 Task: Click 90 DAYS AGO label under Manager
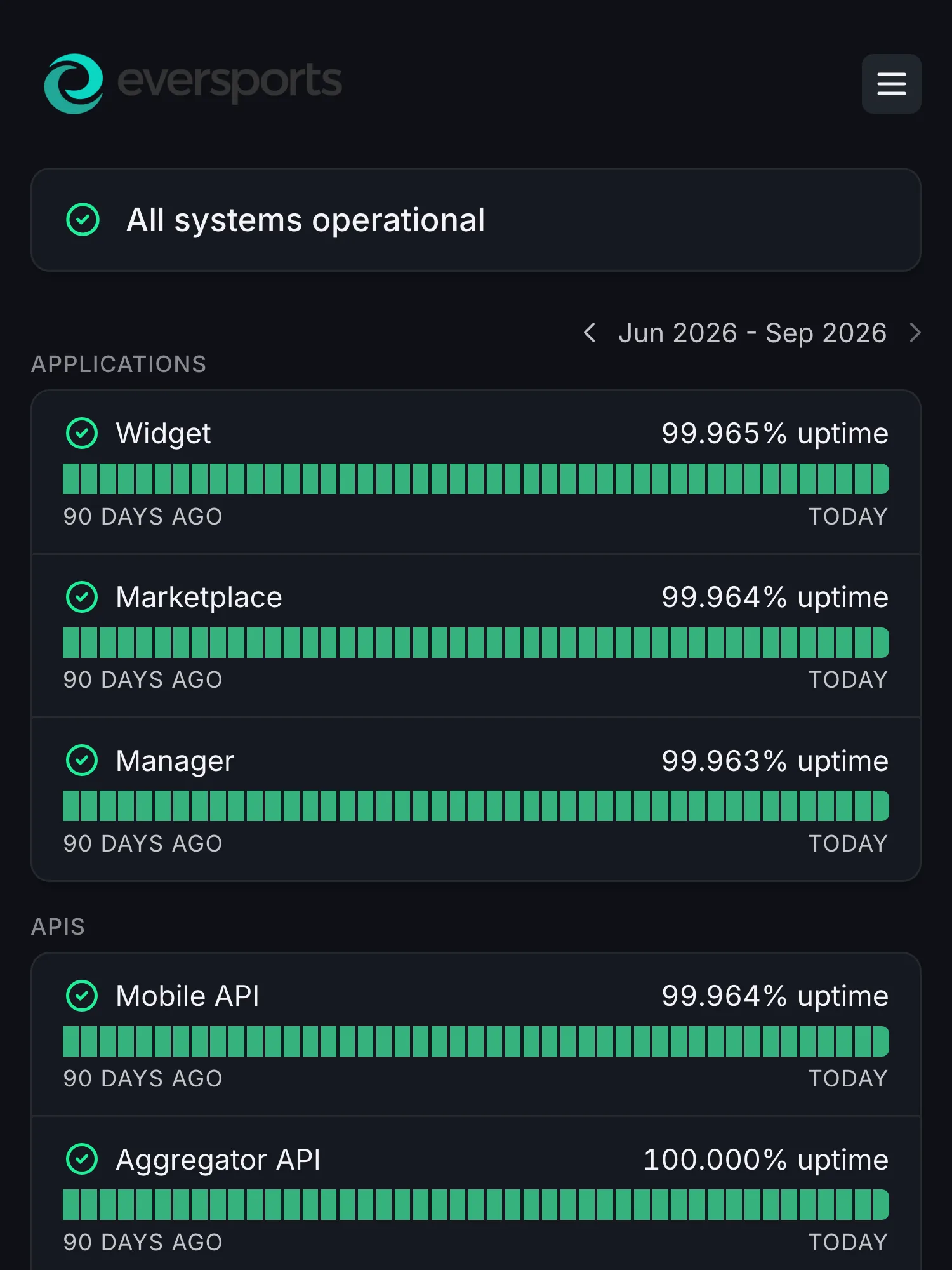click(x=143, y=843)
